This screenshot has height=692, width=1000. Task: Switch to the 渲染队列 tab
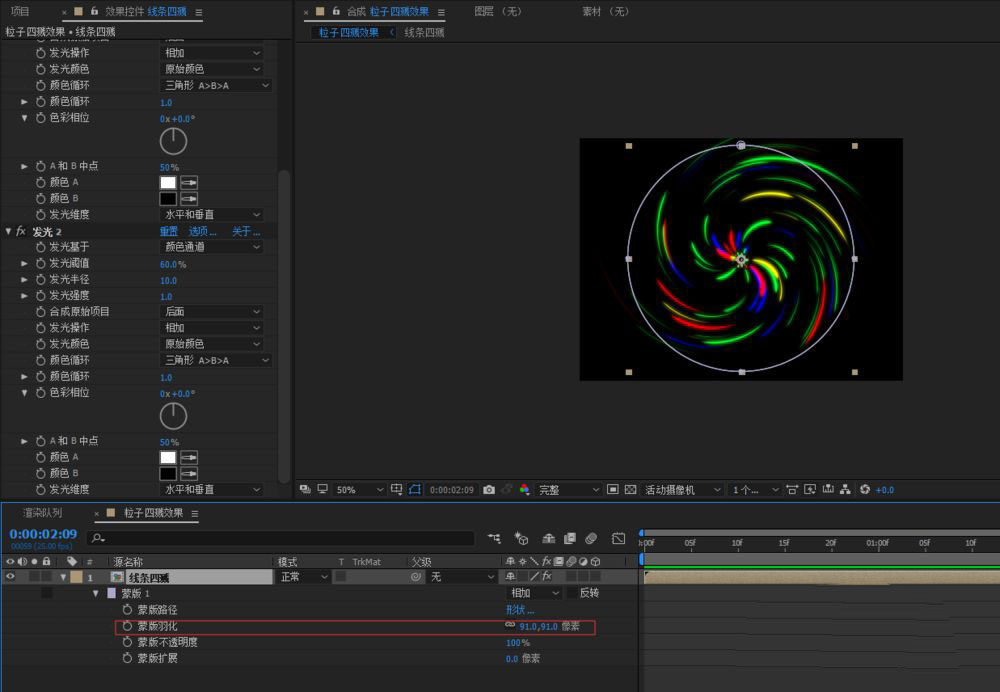42,513
